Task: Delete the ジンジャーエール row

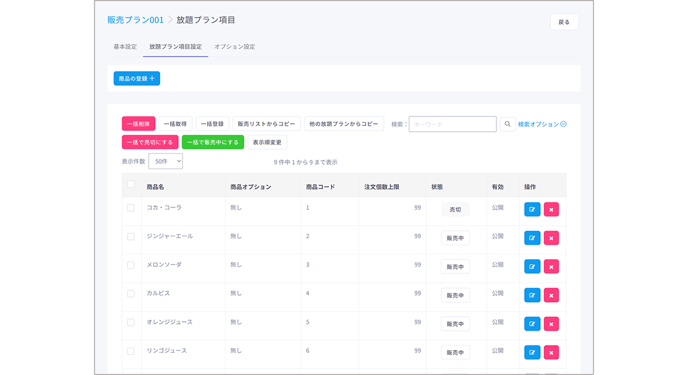Action: 551,238
